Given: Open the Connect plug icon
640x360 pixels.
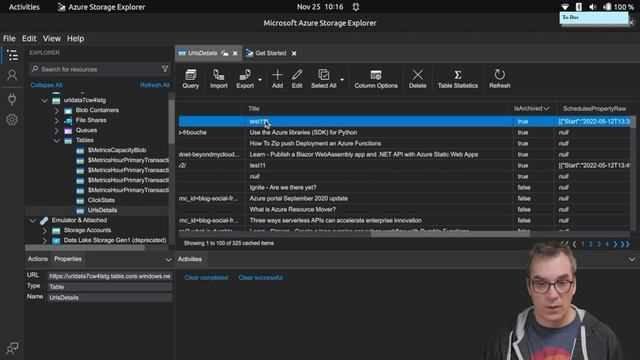Looking at the screenshot, I should 12,98.
